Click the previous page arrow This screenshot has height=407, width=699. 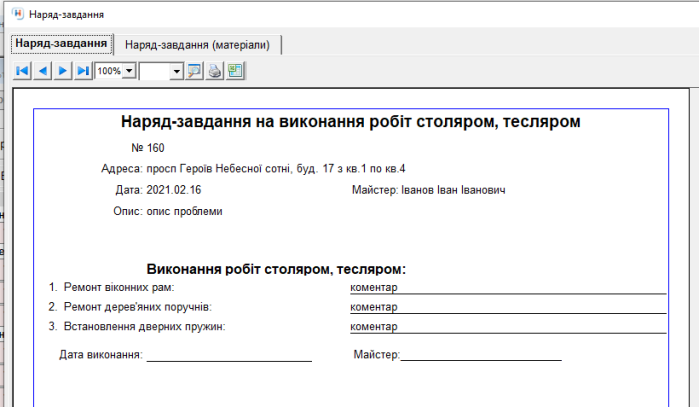43,71
